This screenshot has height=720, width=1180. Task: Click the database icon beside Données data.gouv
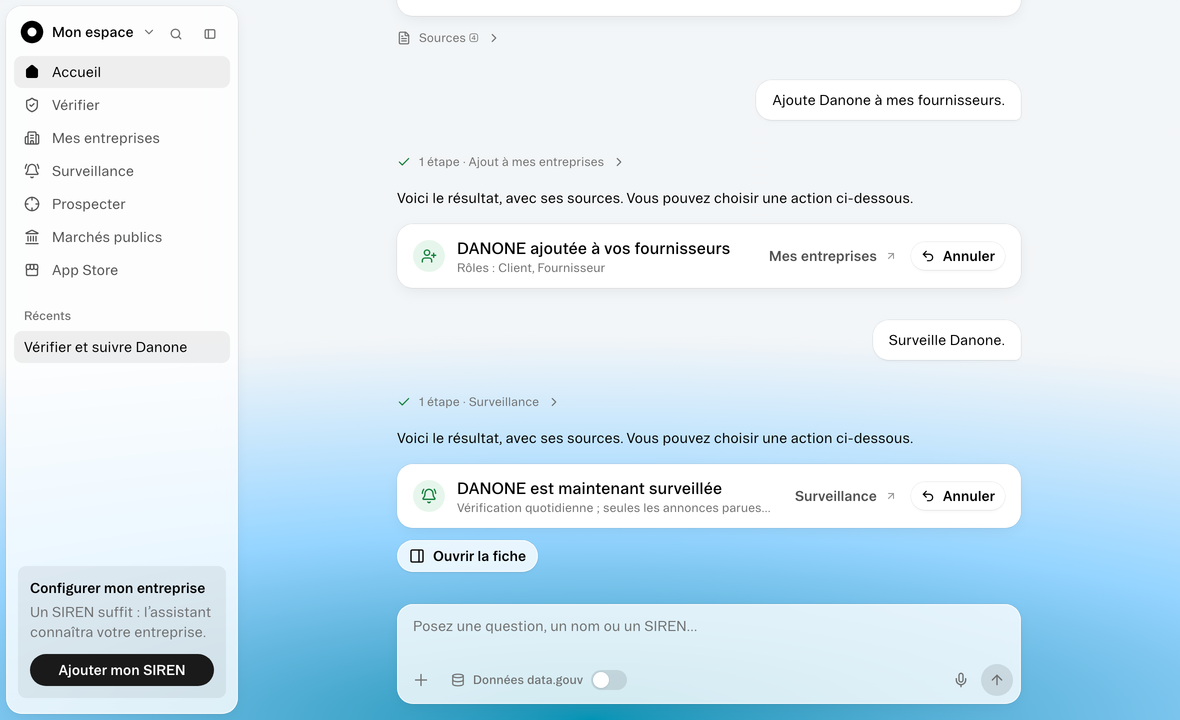pos(458,681)
